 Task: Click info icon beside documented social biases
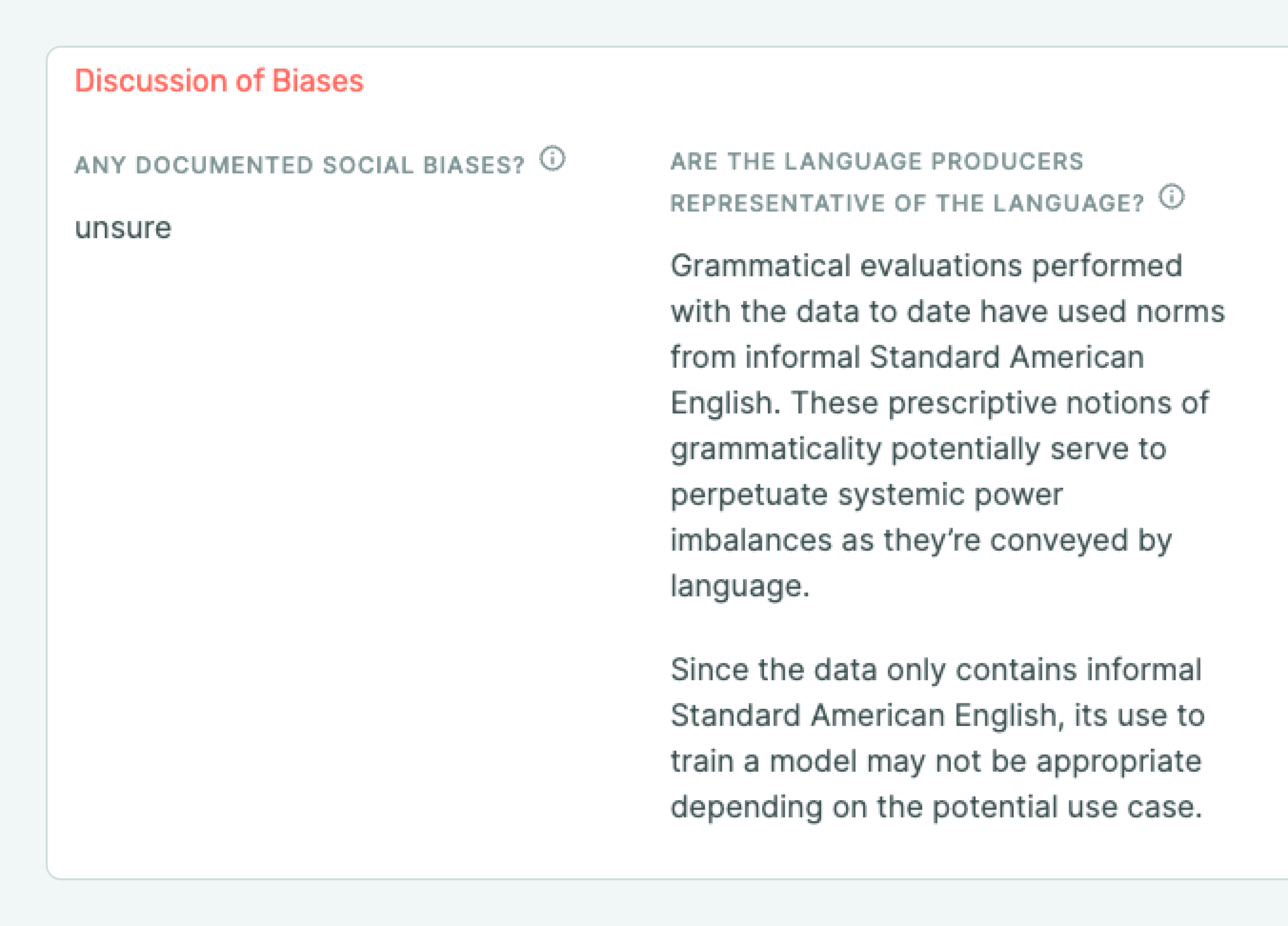(552, 159)
